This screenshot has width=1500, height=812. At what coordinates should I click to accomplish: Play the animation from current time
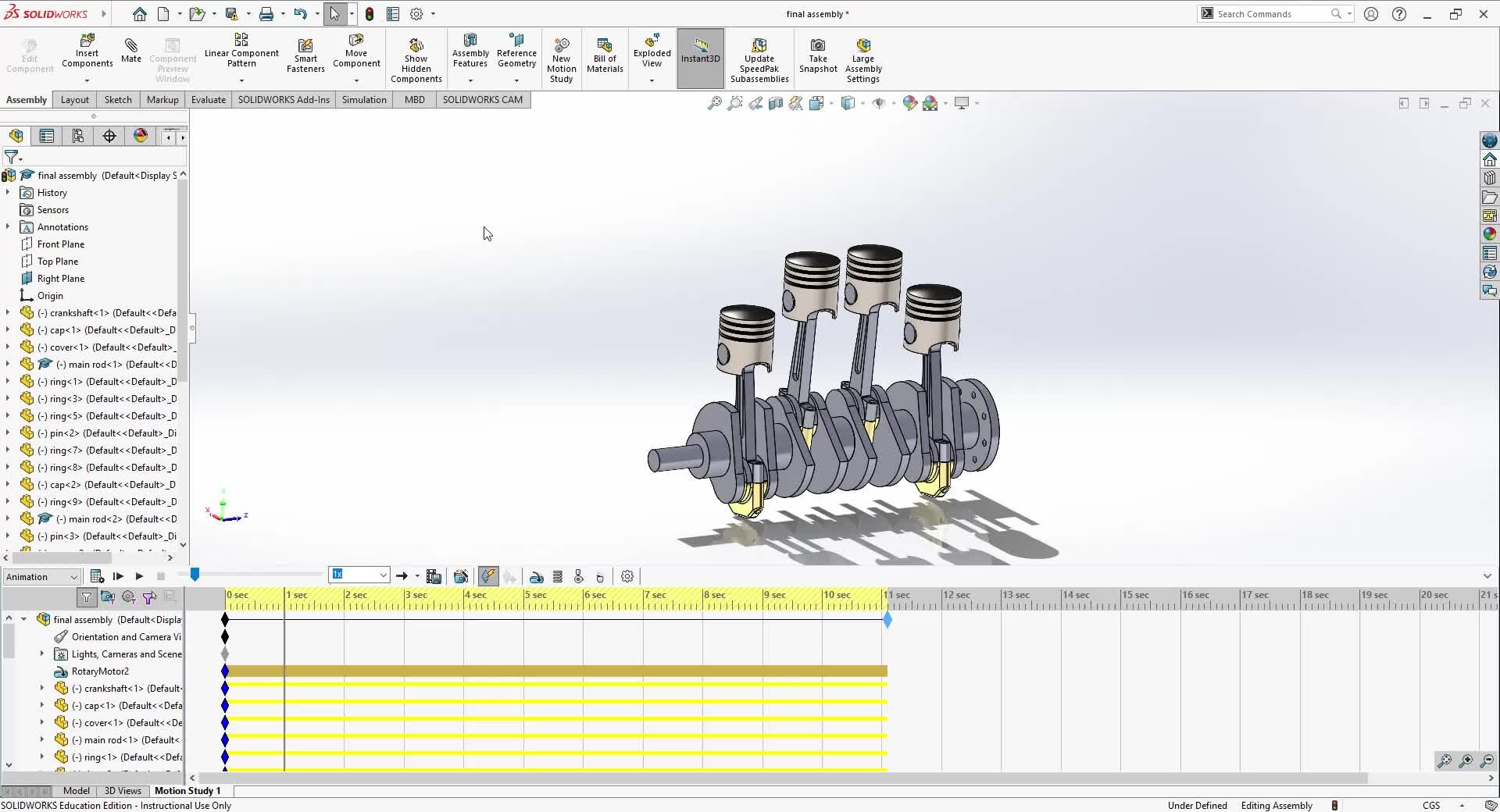coord(139,577)
